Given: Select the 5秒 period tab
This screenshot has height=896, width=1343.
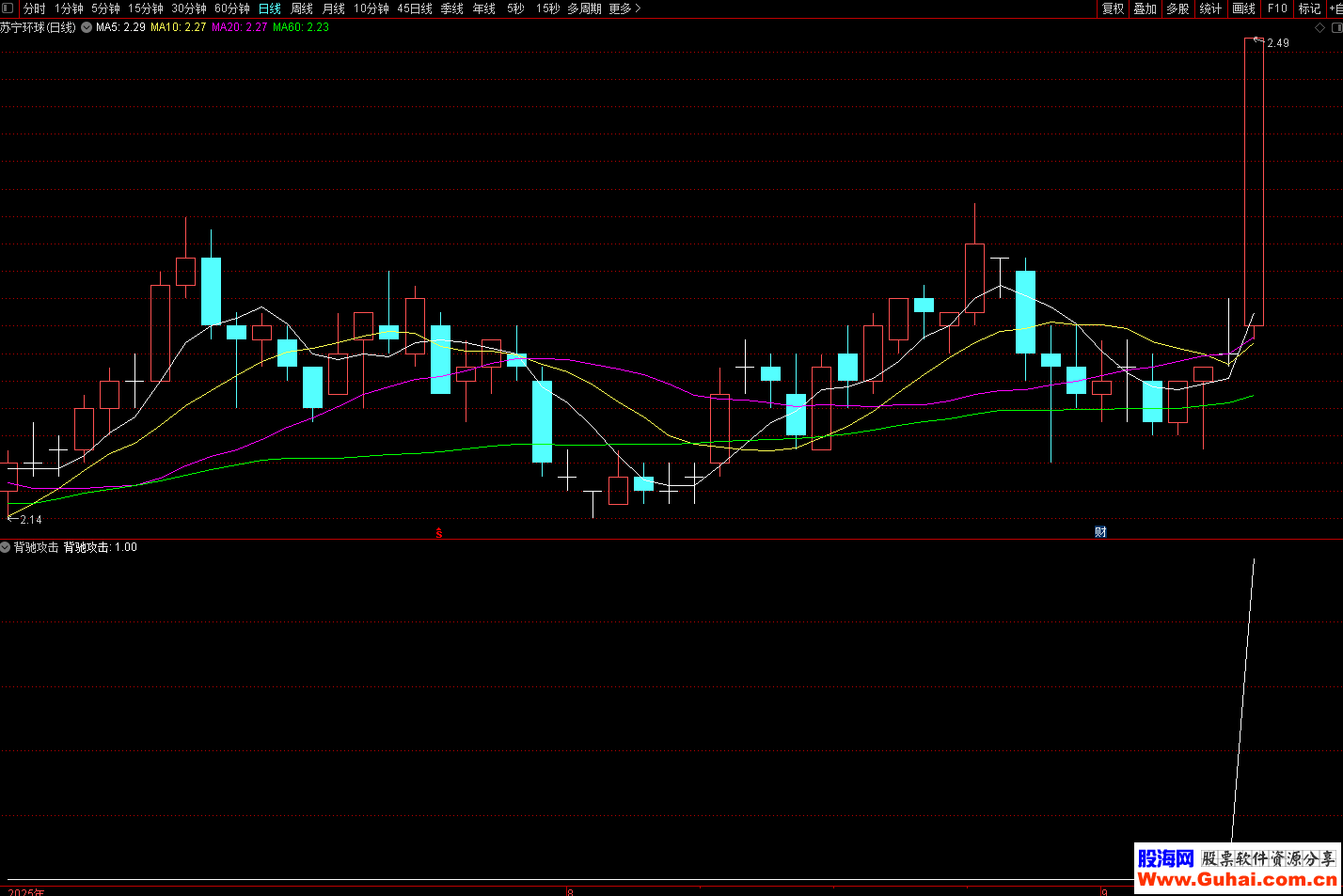Looking at the screenshot, I should point(516,8).
